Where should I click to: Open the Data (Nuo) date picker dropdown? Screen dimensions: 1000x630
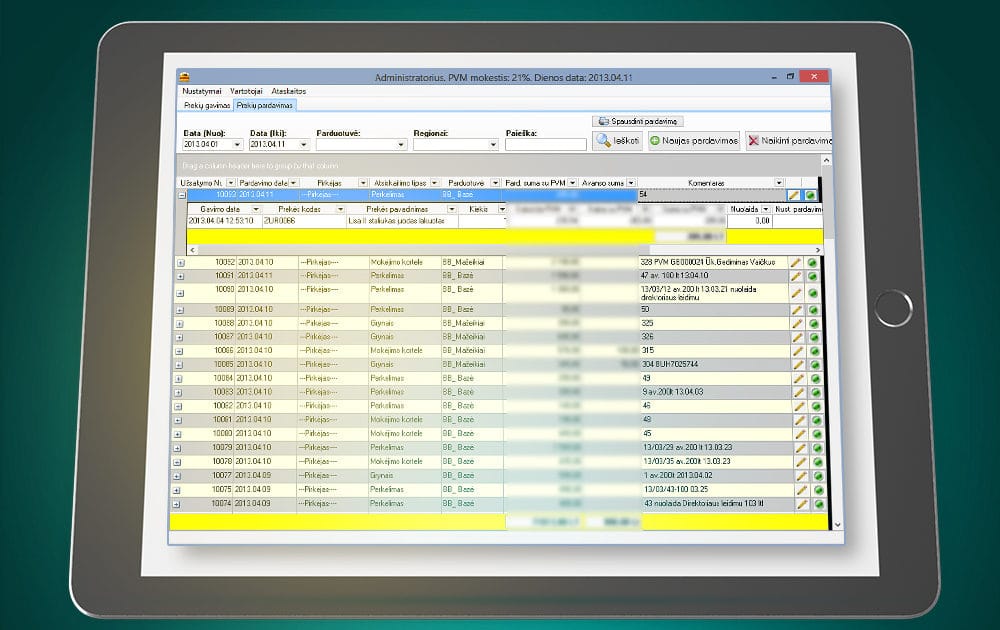237,145
